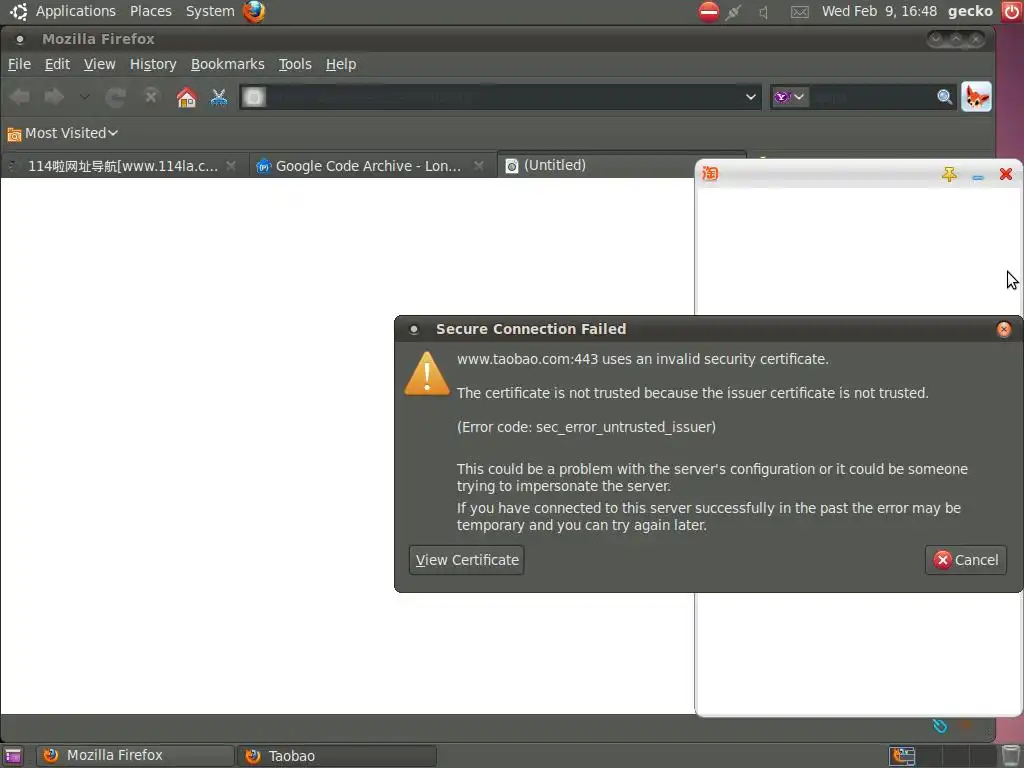Click the mail envelope indicator
The width and height of the screenshot is (1024, 768).
point(800,12)
